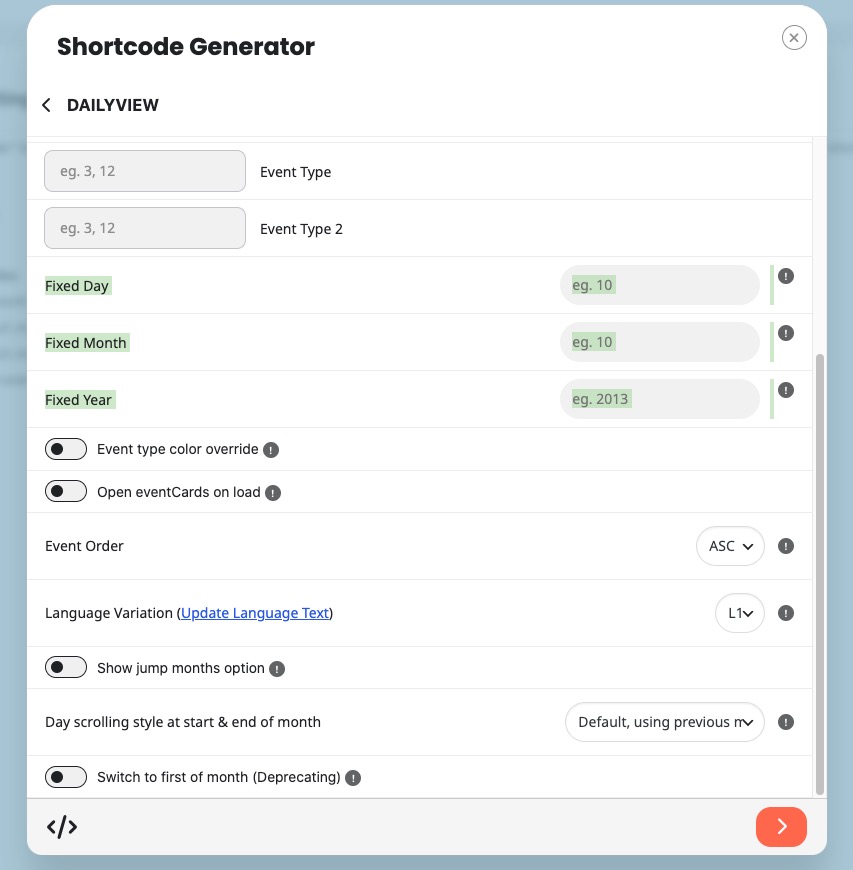Click info icon beside Show jump months option
This screenshot has width=853, height=870.
tap(277, 669)
